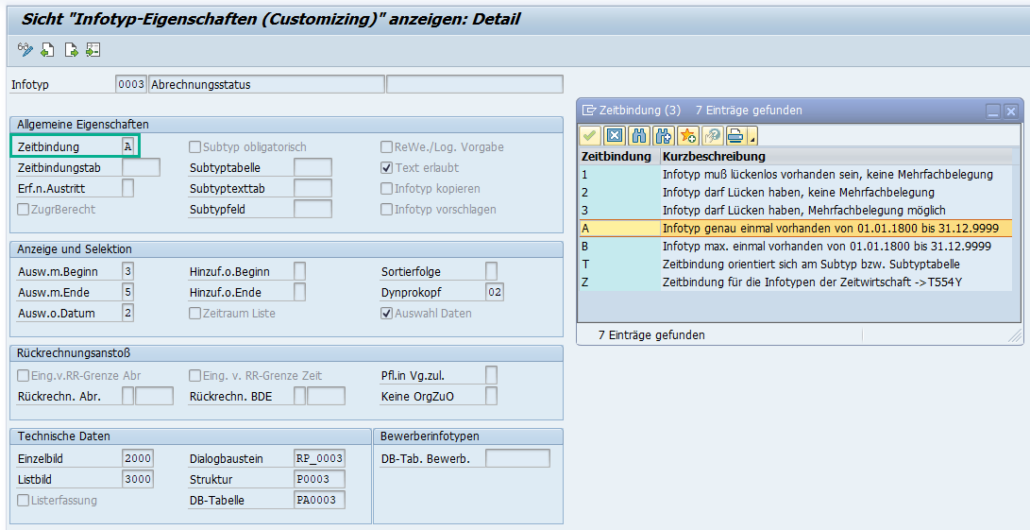Click the print icon in the popup
1030x530 pixels.
[x=735, y=135]
